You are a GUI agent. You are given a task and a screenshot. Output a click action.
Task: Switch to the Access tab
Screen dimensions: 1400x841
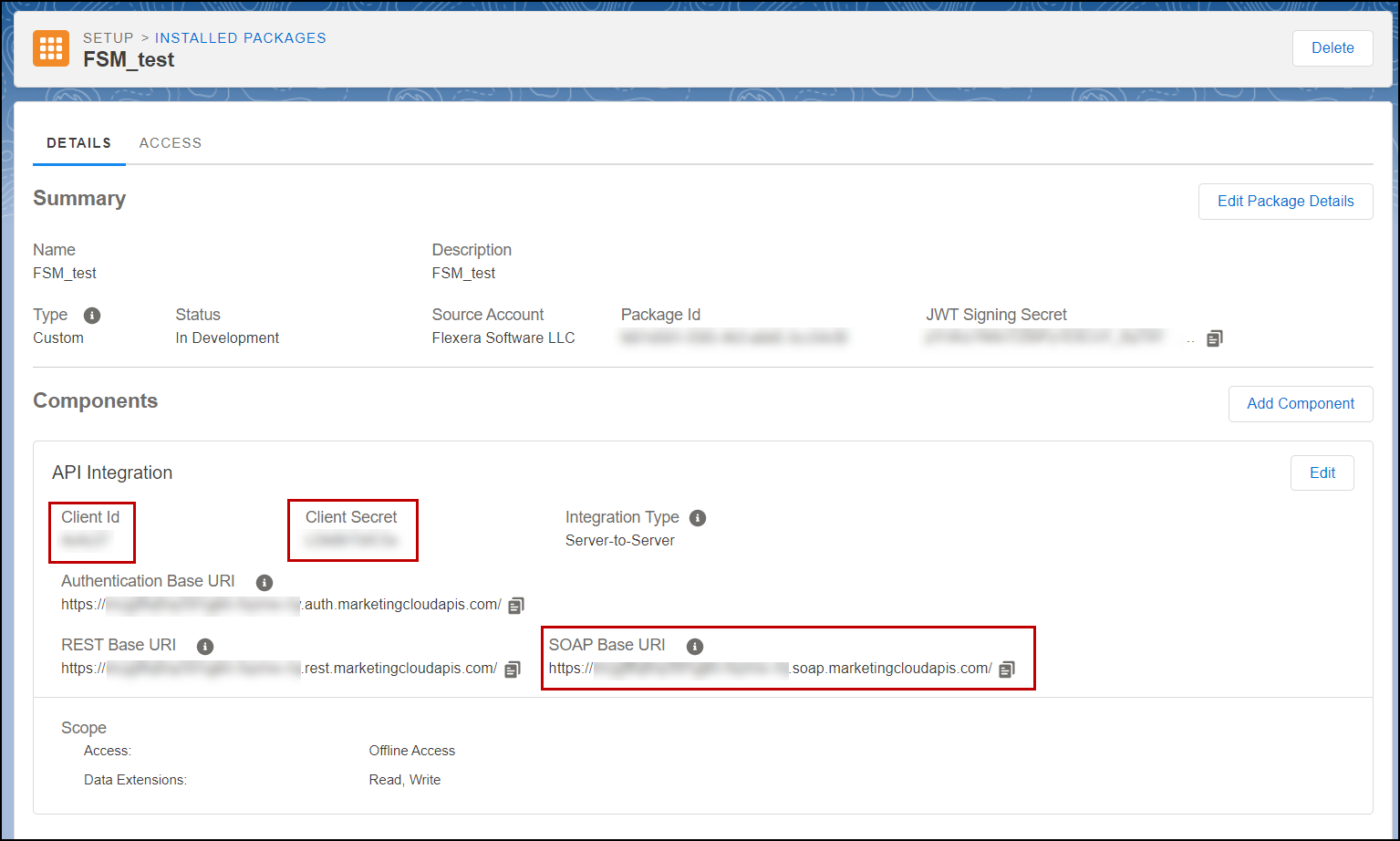pyautogui.click(x=171, y=143)
